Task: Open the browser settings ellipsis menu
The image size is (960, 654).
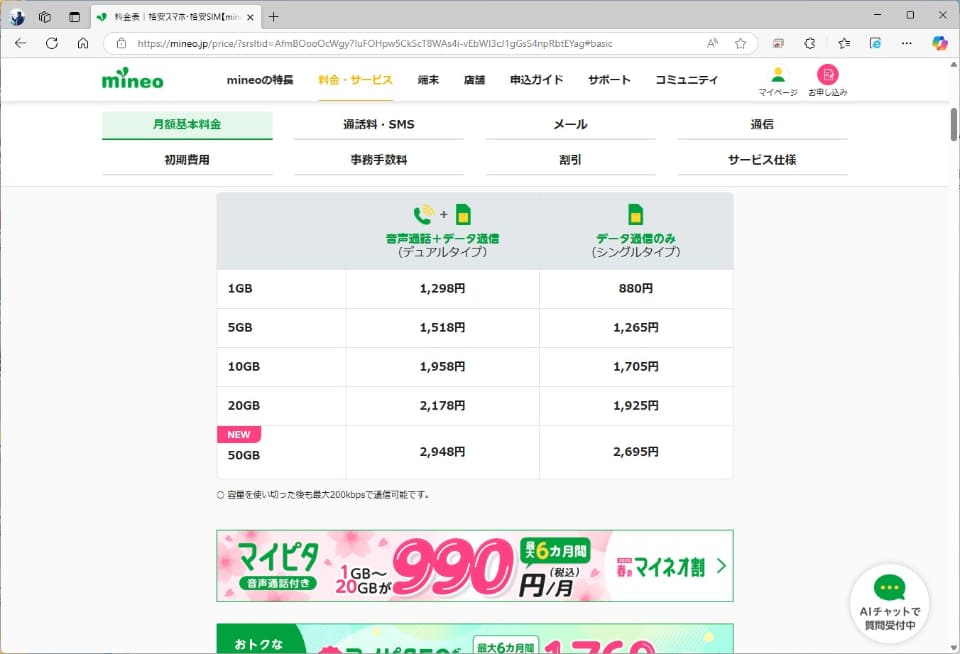Action: 907,43
